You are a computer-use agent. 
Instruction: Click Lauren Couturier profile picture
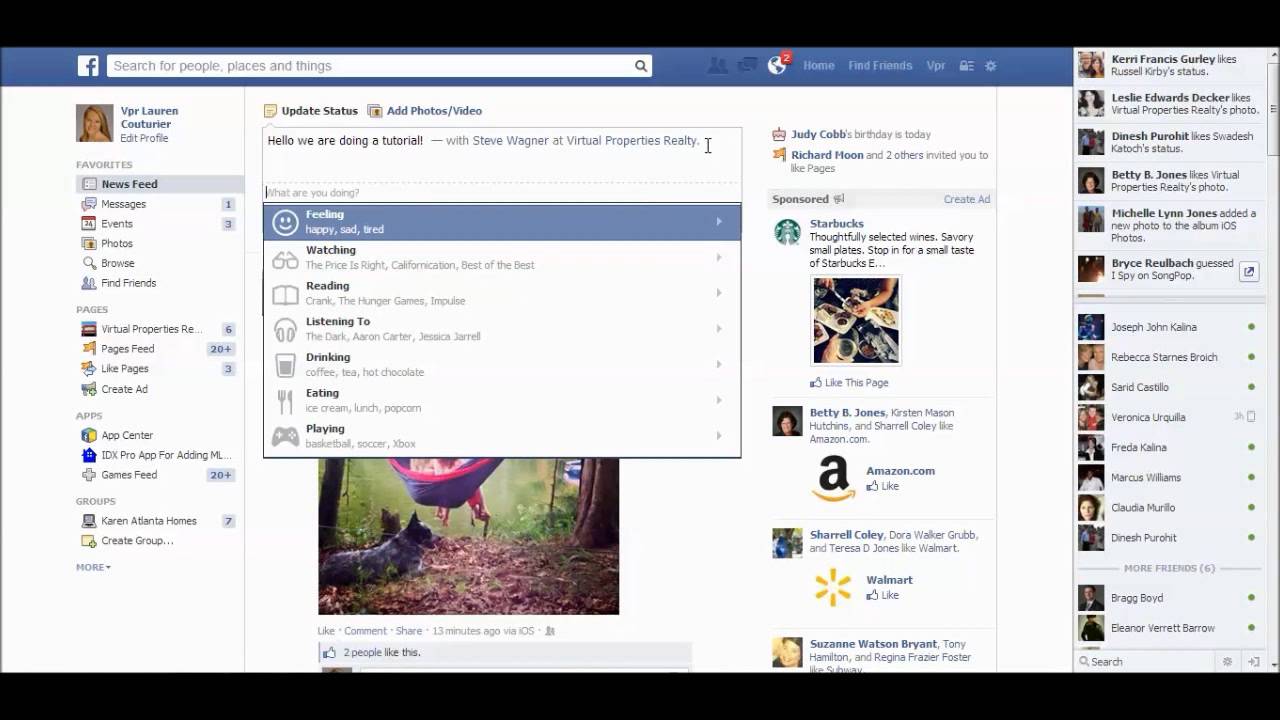(95, 124)
